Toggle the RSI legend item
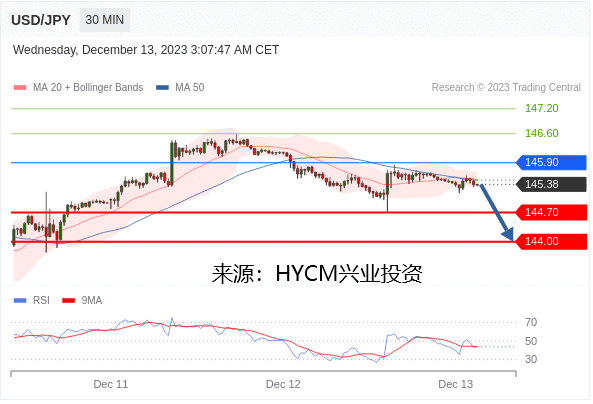This screenshot has width=593, height=404. click(x=32, y=300)
